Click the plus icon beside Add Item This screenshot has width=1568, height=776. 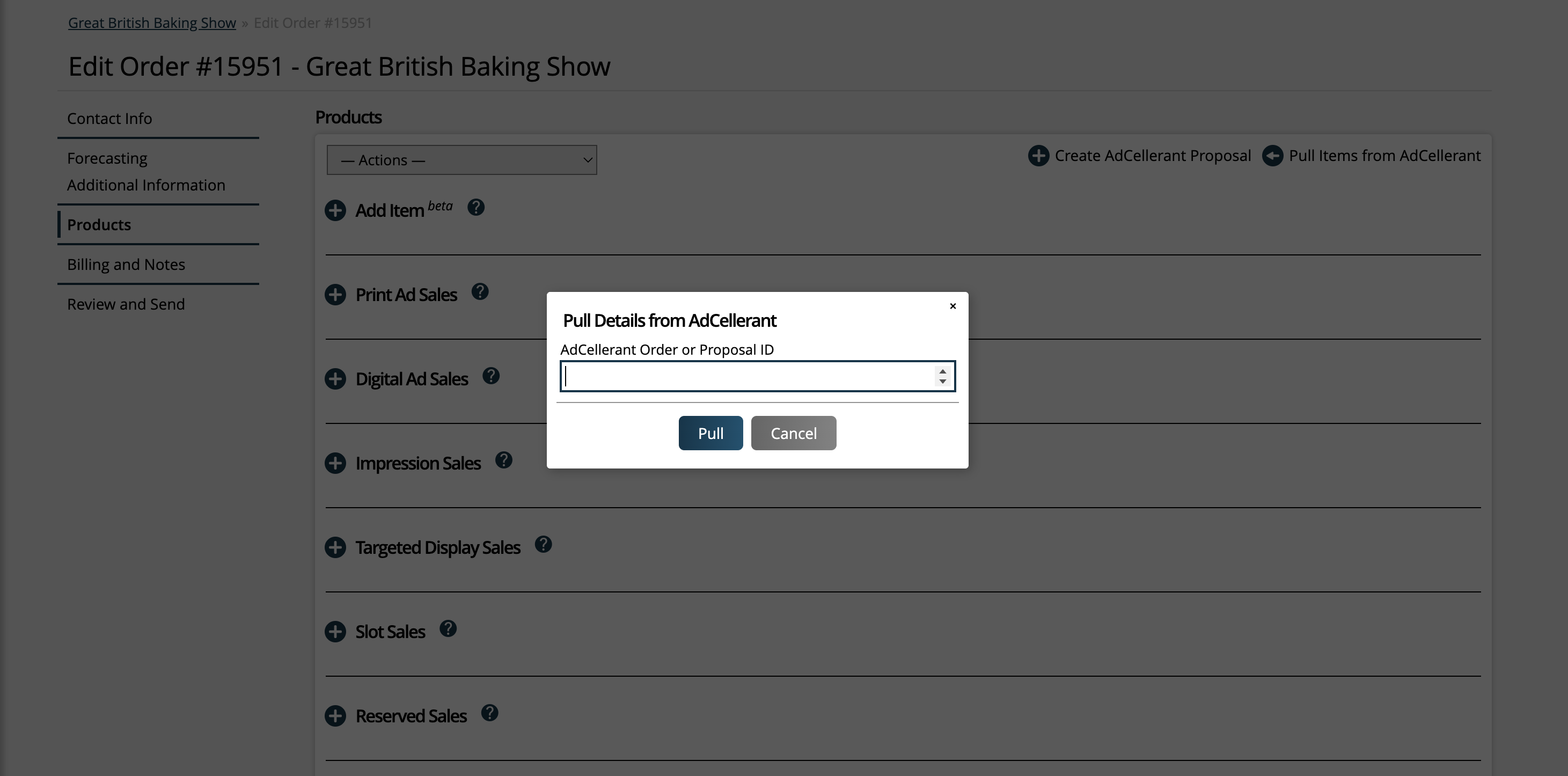coord(335,210)
